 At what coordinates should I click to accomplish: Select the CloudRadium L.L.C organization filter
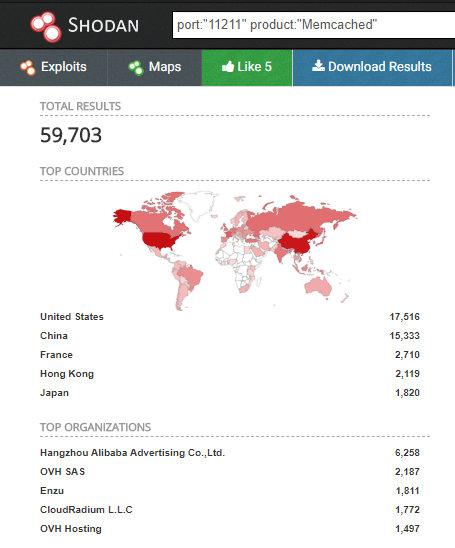(86, 510)
